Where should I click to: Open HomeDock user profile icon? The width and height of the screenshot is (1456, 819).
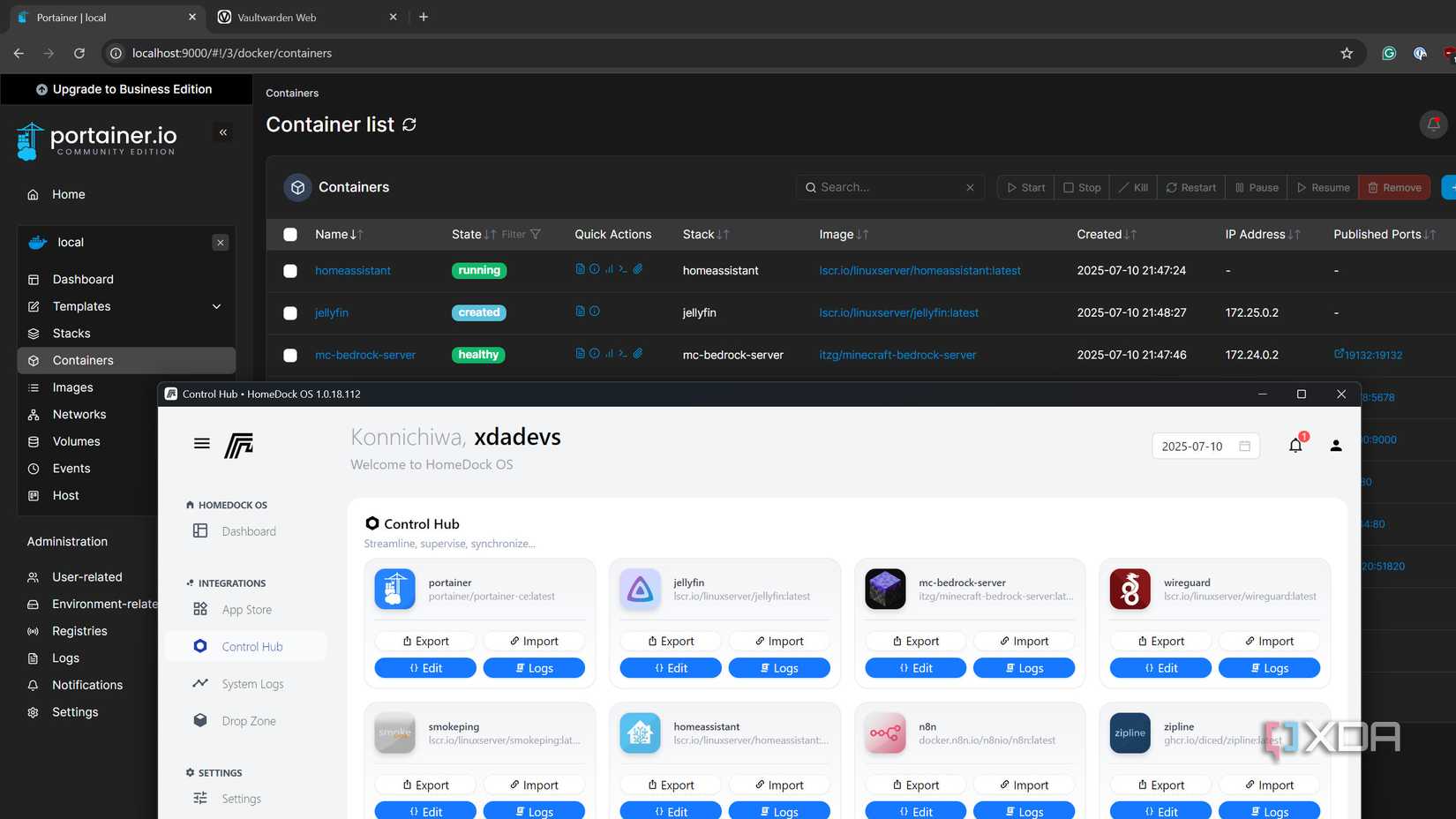click(x=1336, y=446)
